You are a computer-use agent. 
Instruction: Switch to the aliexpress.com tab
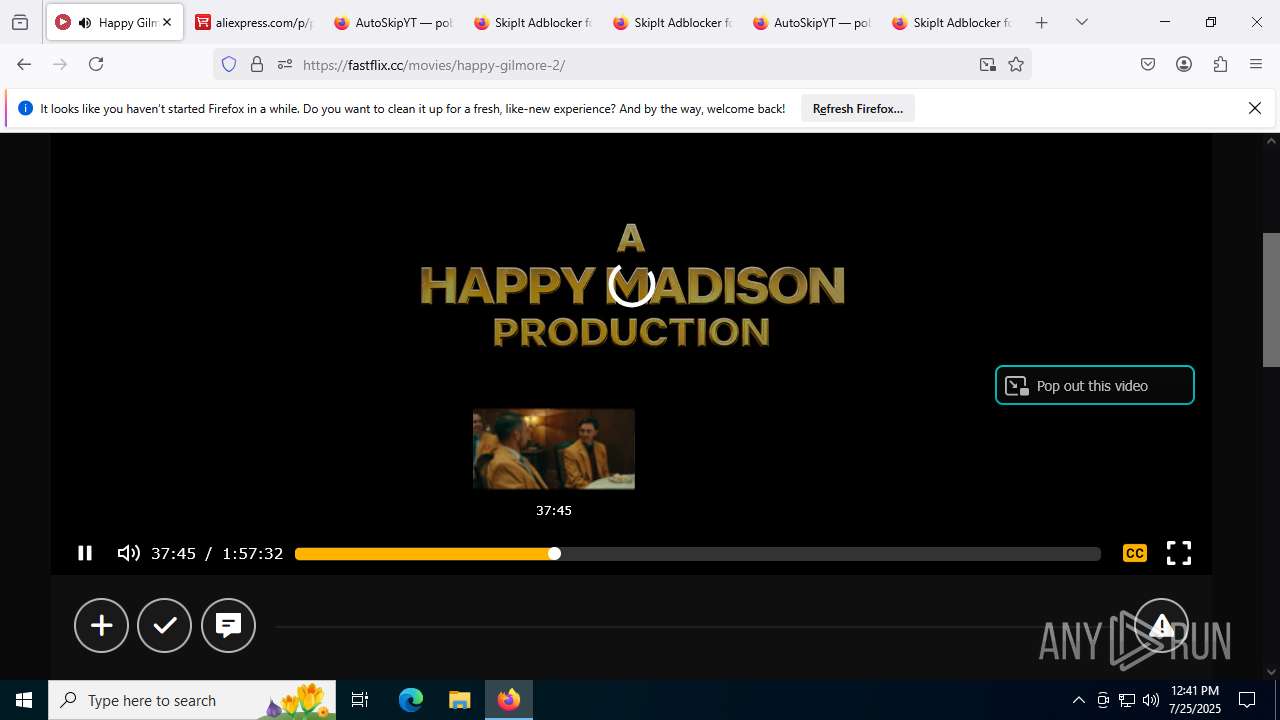coord(254,22)
